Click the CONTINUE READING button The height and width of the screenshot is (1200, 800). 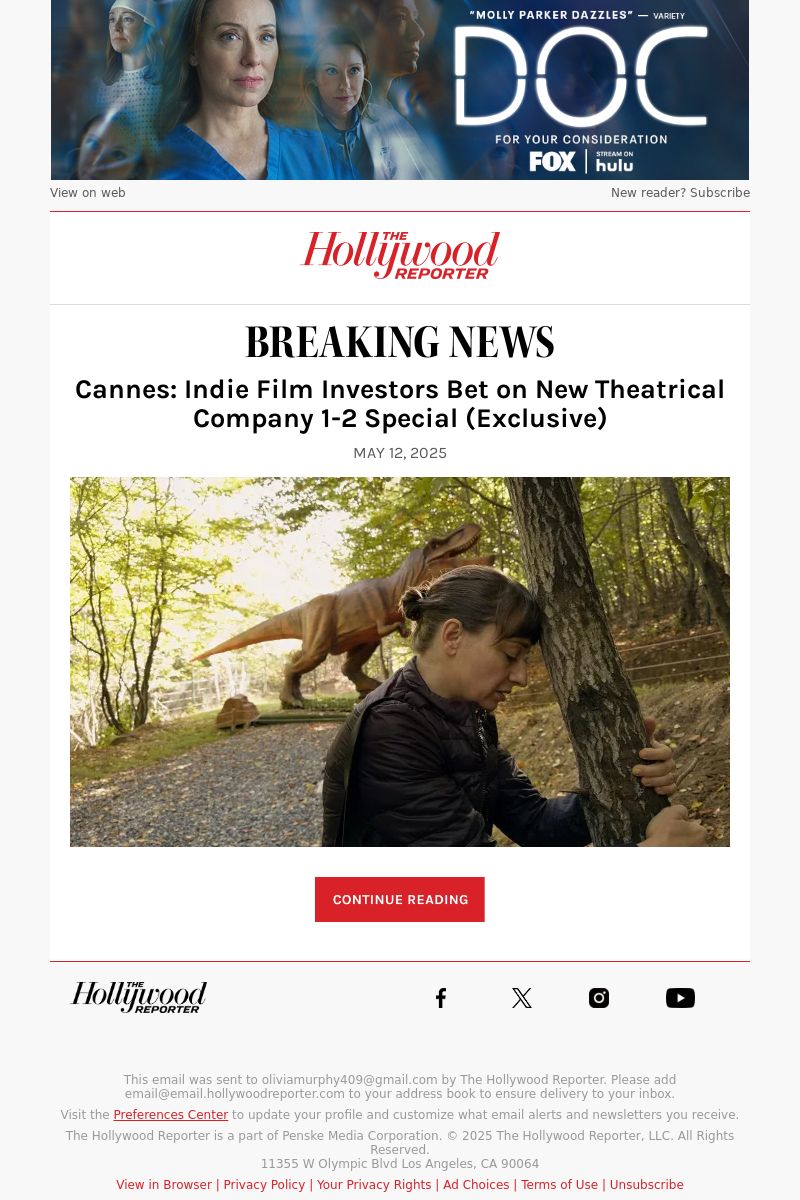point(400,899)
